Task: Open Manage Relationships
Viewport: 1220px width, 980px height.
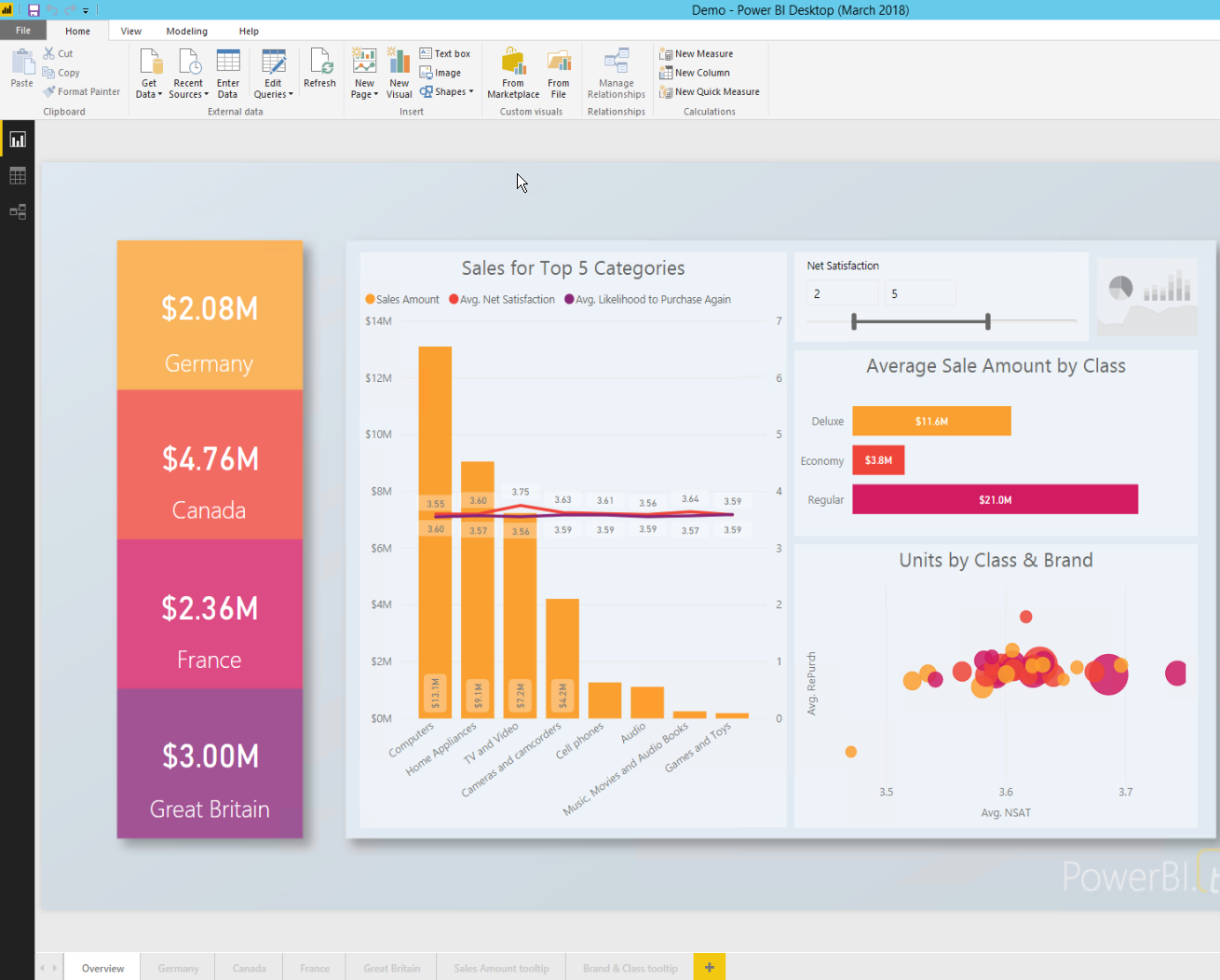Action: [x=616, y=75]
